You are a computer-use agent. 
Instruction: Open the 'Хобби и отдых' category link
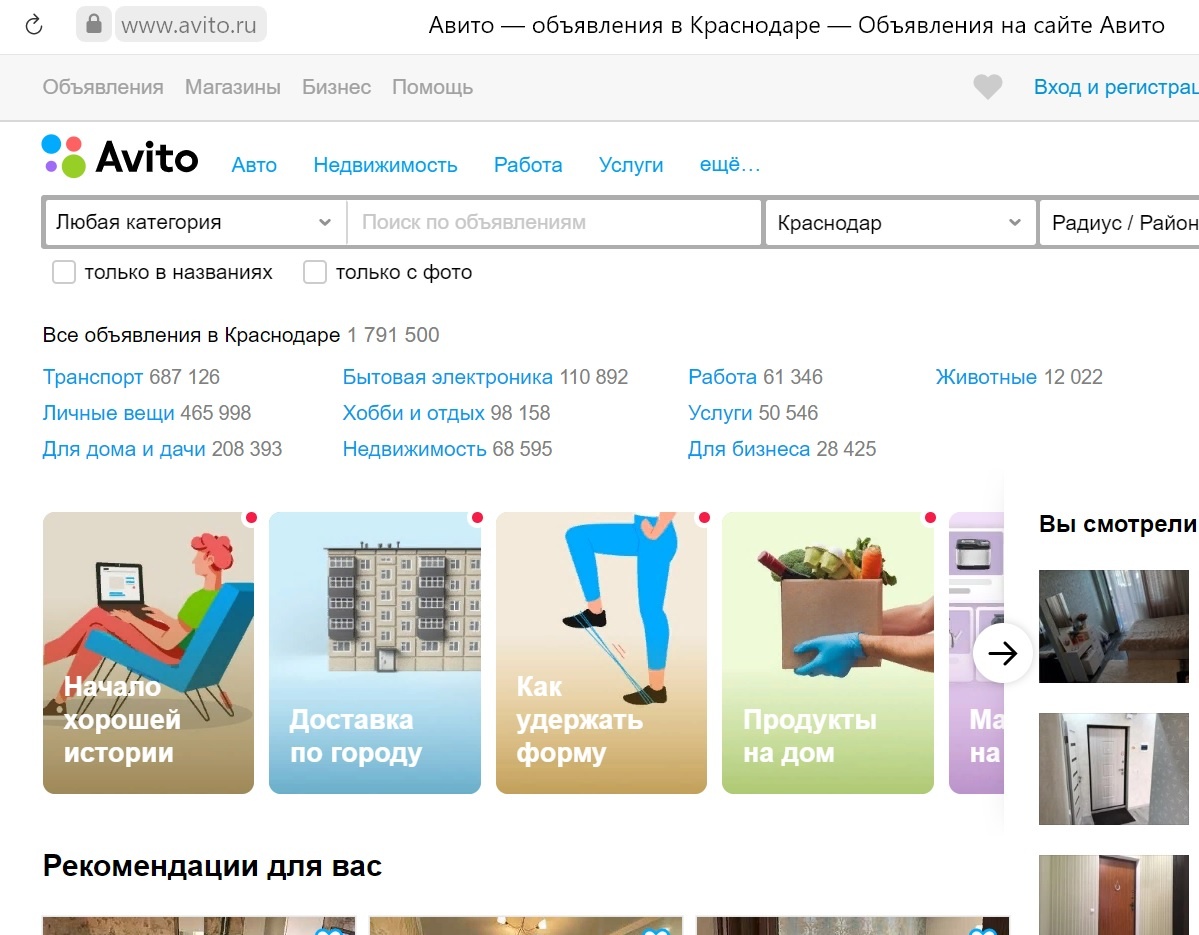414,413
